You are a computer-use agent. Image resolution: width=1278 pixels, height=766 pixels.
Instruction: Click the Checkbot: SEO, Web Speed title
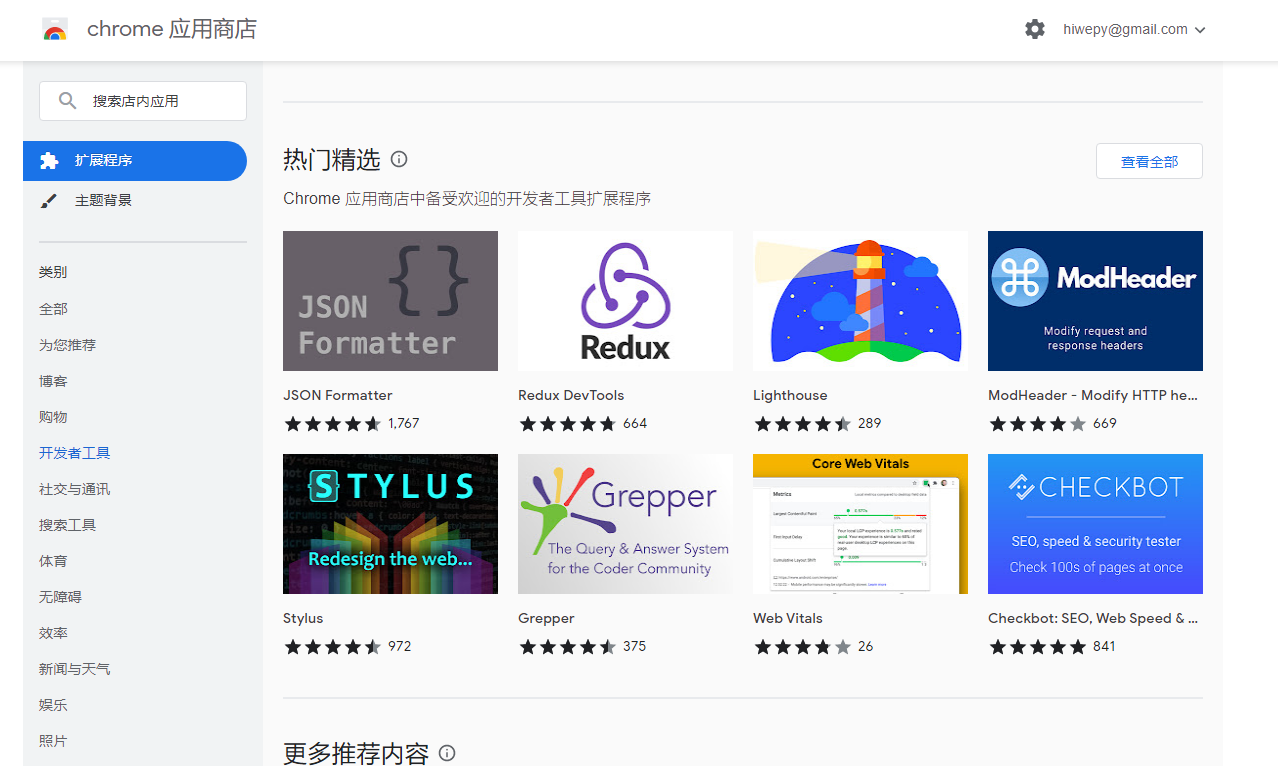click(x=1093, y=618)
